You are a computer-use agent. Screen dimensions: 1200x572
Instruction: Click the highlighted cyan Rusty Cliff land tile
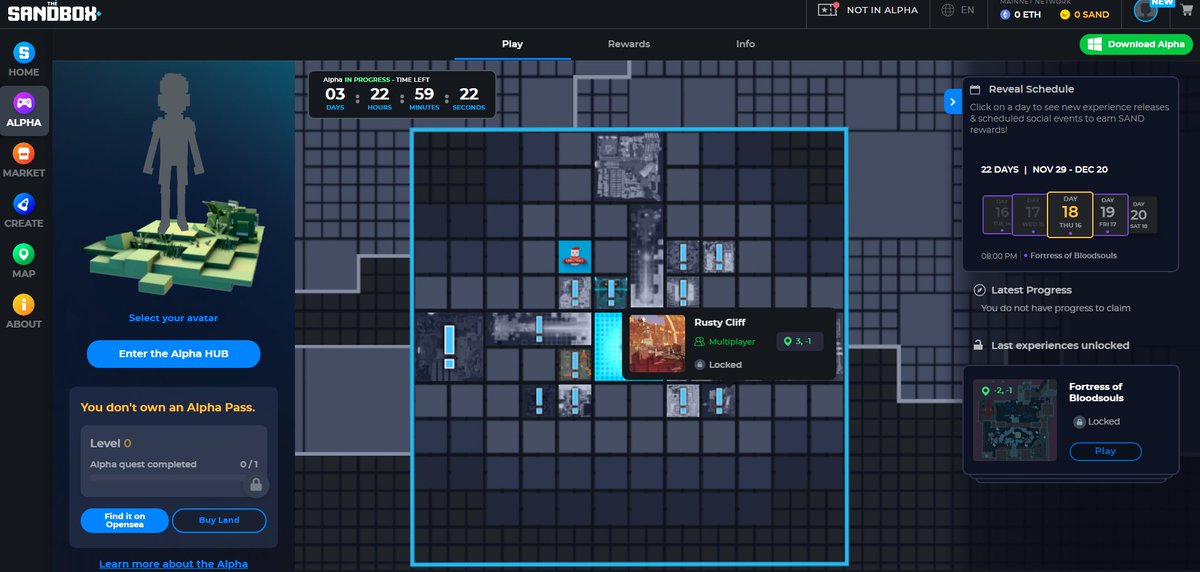point(609,346)
